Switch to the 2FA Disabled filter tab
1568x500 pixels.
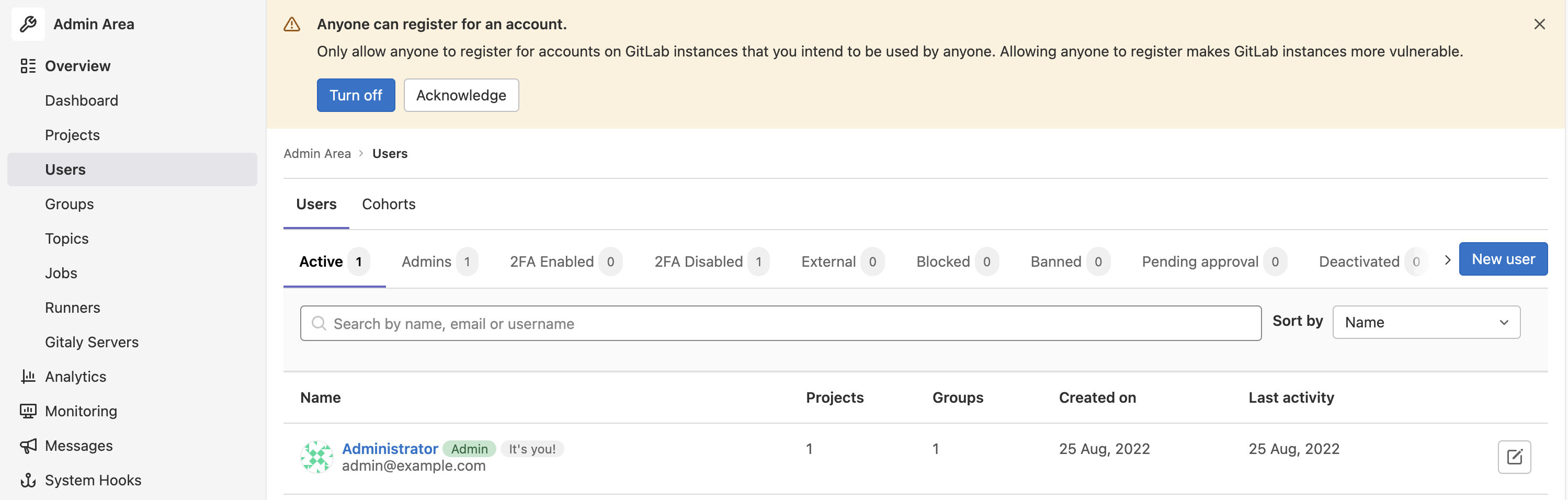(712, 262)
